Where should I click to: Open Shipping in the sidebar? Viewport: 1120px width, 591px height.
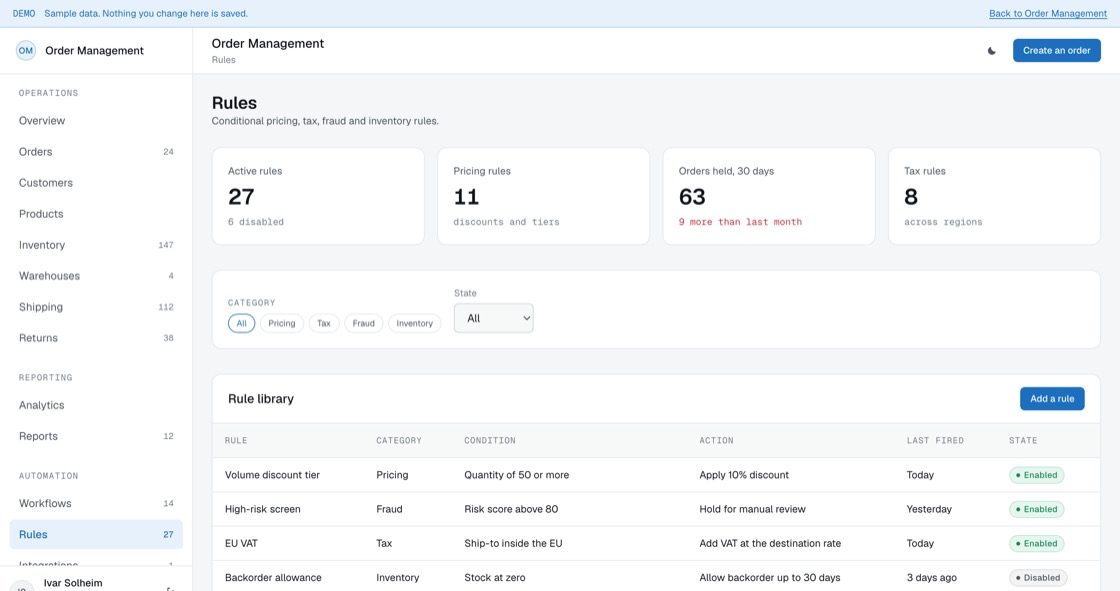96,307
